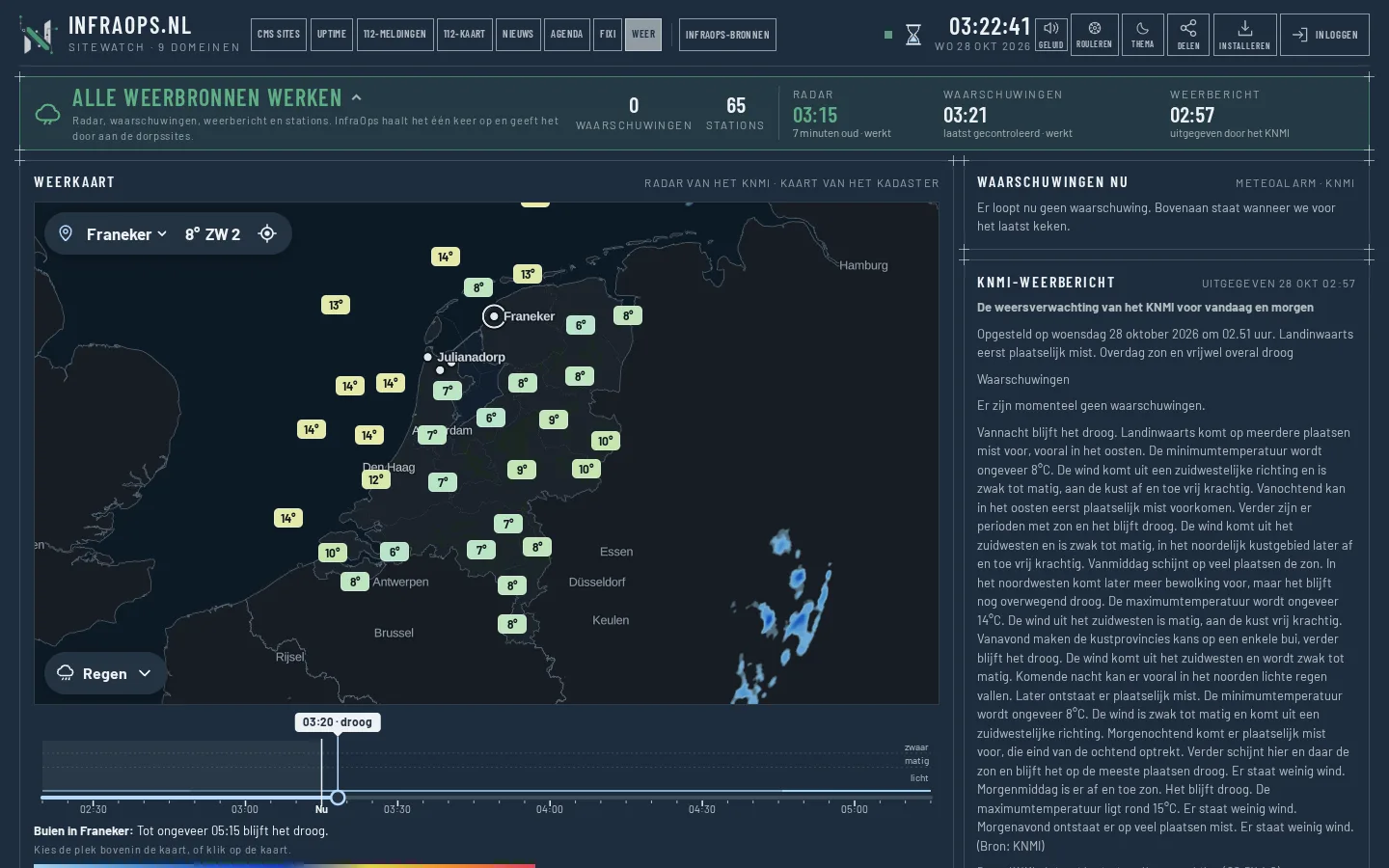
Task: Open the 112-Kaart tab
Action: point(464,35)
